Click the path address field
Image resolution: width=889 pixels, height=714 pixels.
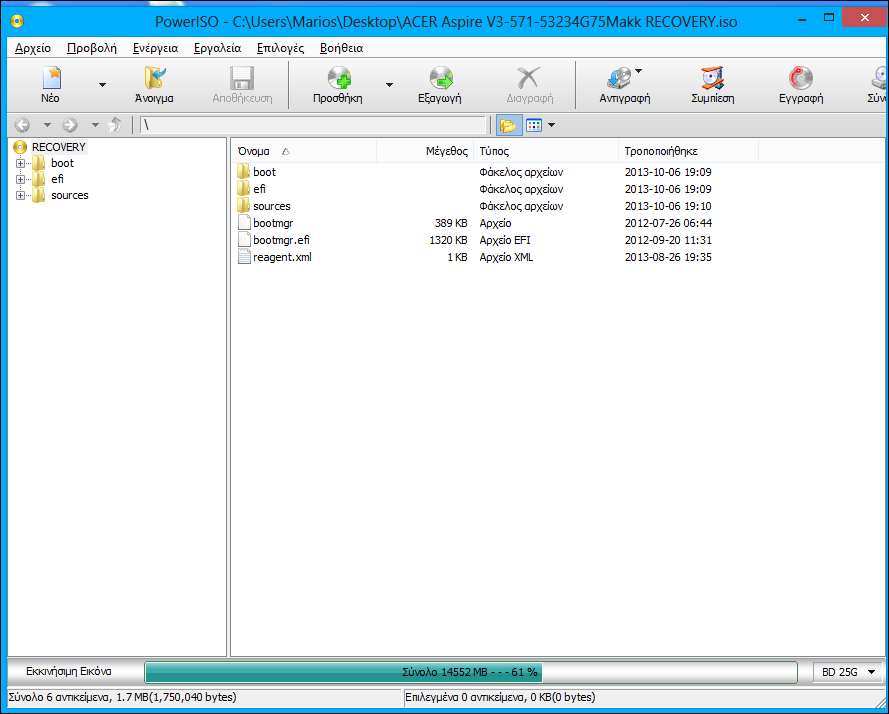point(314,125)
